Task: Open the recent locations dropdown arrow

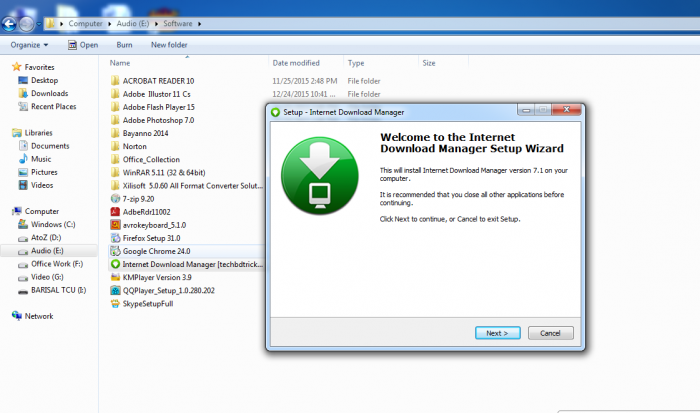Action: coord(39,24)
